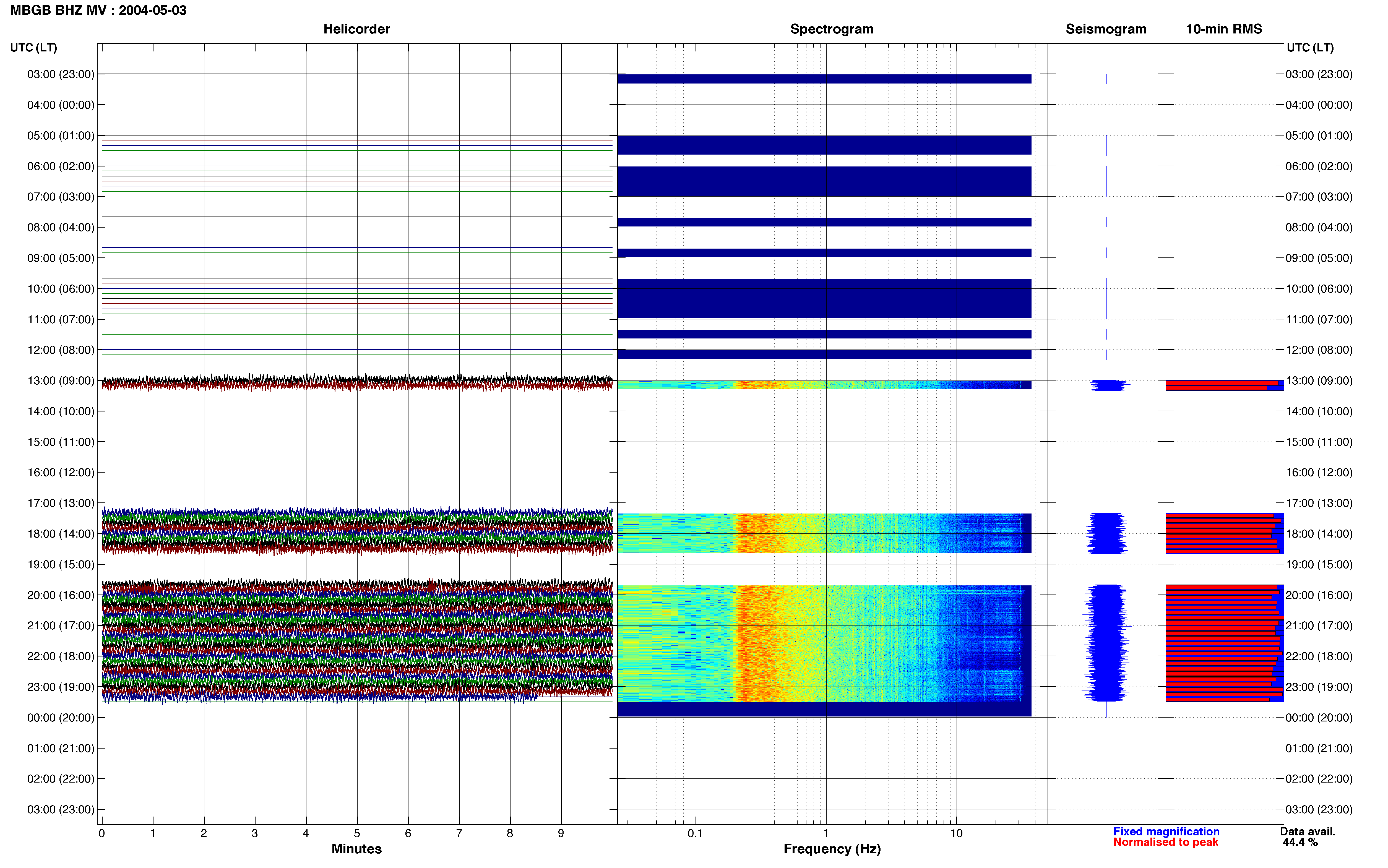The width and height of the screenshot is (1388, 868).
Task: Click the left 10:00 (06:00) time label
Action: (61, 289)
